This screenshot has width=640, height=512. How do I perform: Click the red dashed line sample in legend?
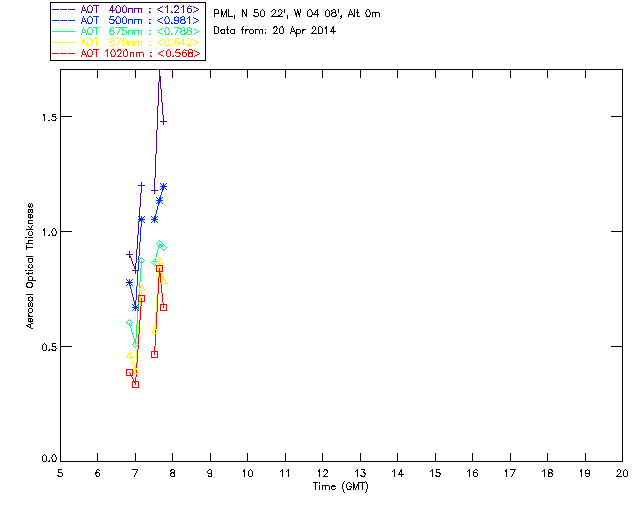click(64, 53)
